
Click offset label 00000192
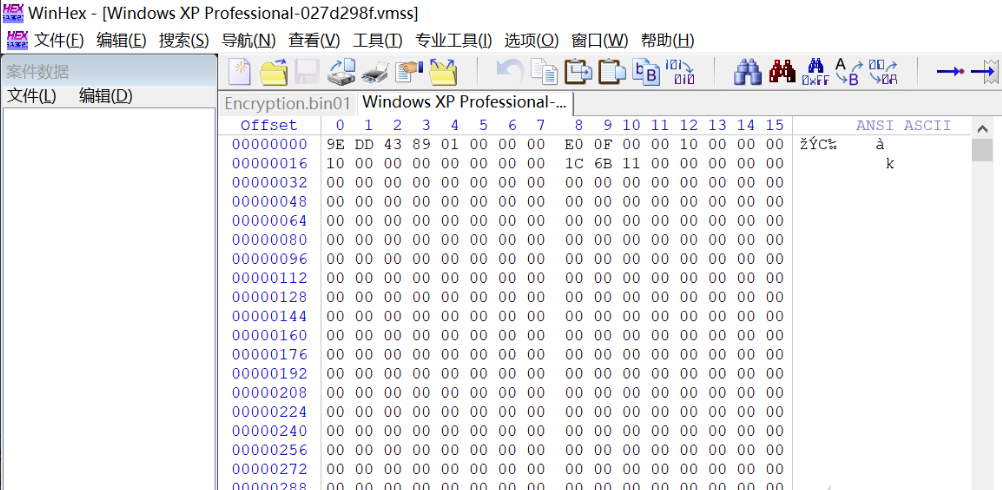coord(269,373)
